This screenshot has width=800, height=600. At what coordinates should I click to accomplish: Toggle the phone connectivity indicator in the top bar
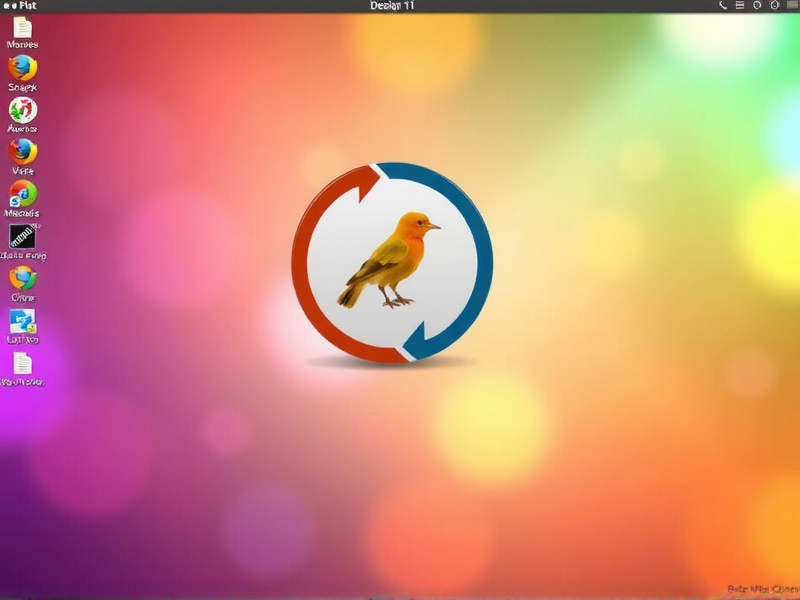point(724,6)
